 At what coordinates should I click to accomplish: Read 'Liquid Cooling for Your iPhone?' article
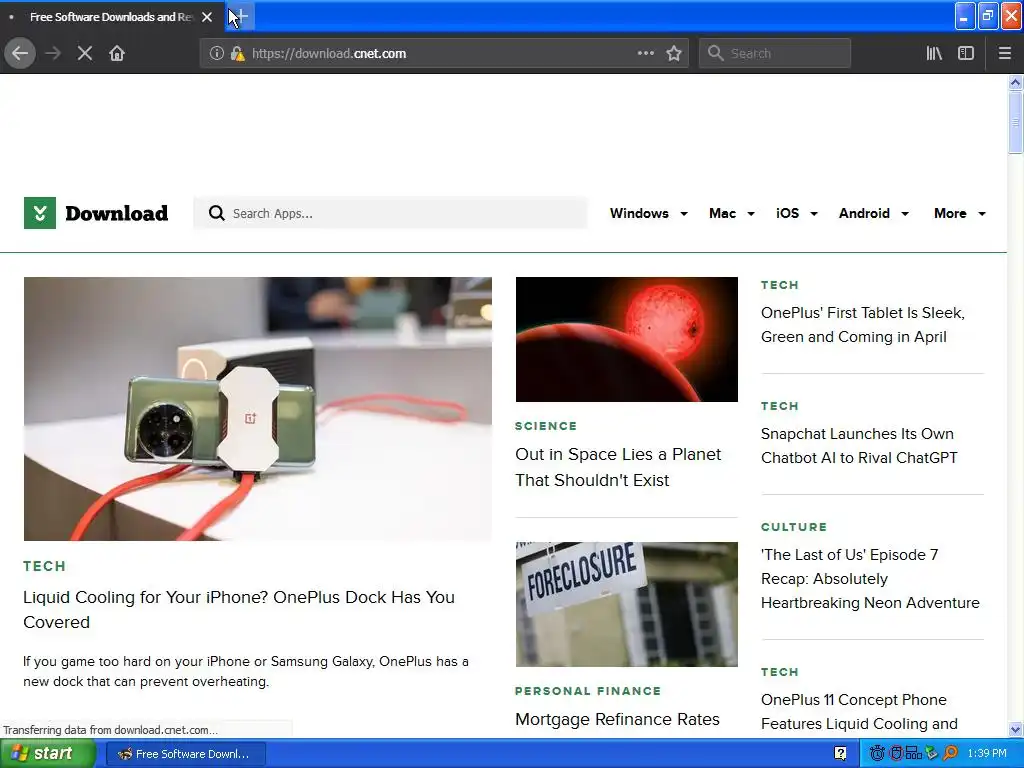tap(239, 609)
